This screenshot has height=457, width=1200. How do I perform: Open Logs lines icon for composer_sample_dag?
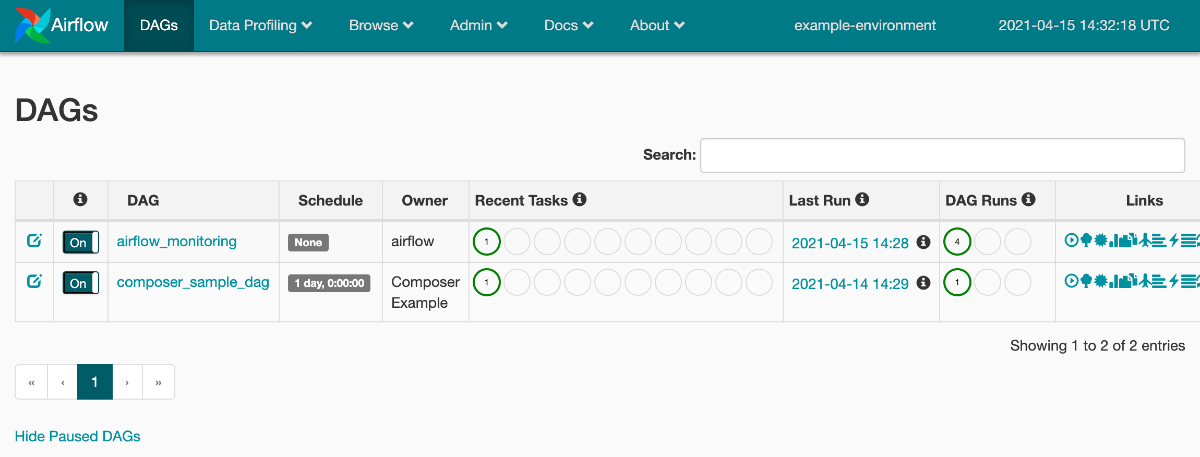pos(1188,281)
